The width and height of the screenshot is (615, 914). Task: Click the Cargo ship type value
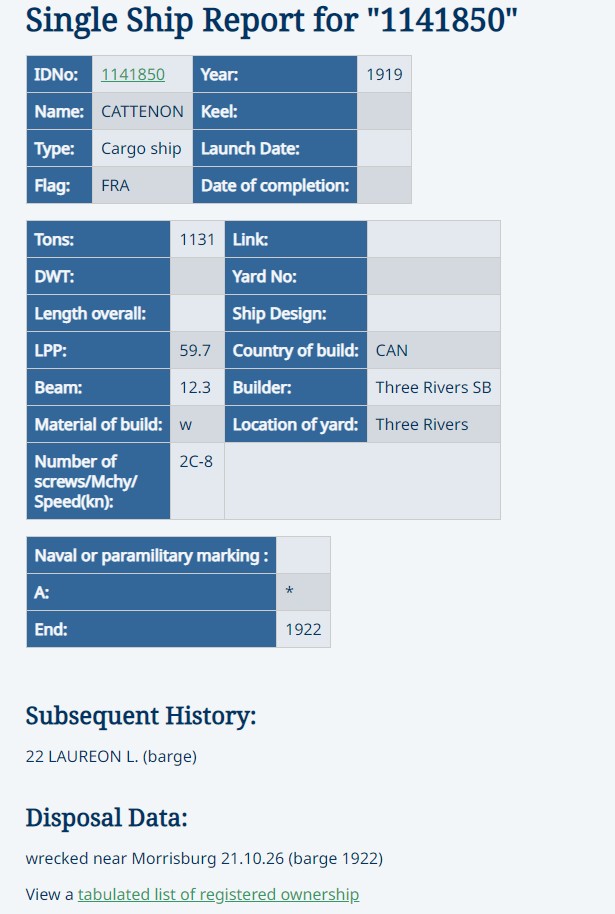[x=142, y=149]
